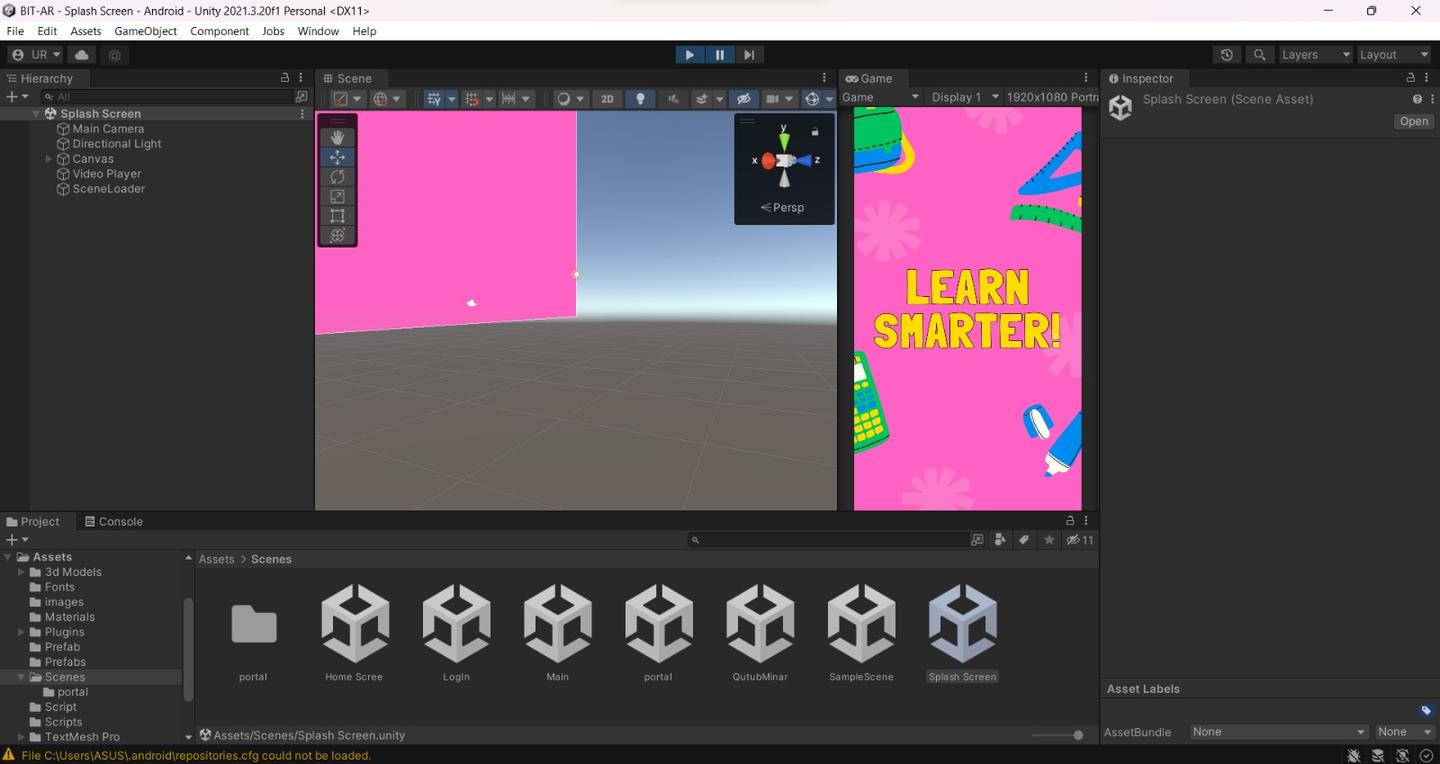Click the Project search field

[x=828, y=540]
